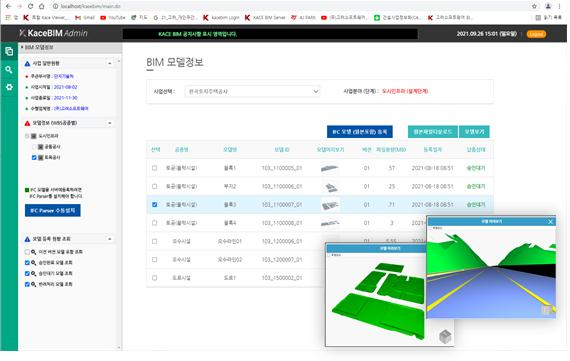Open the search icon in the green sidebar
570x361 pixels.
pos(9,69)
